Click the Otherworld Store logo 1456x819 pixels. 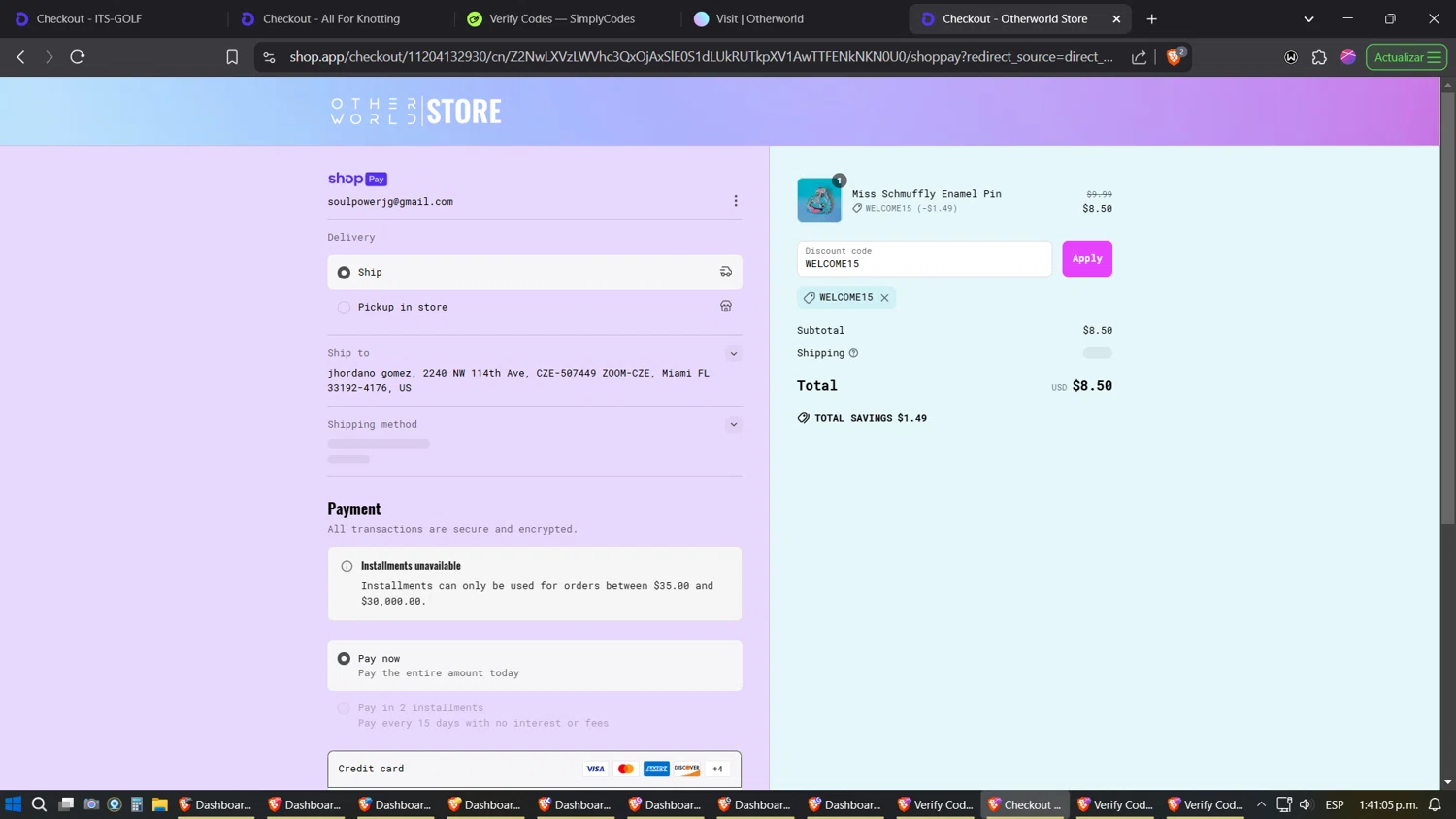[415, 112]
